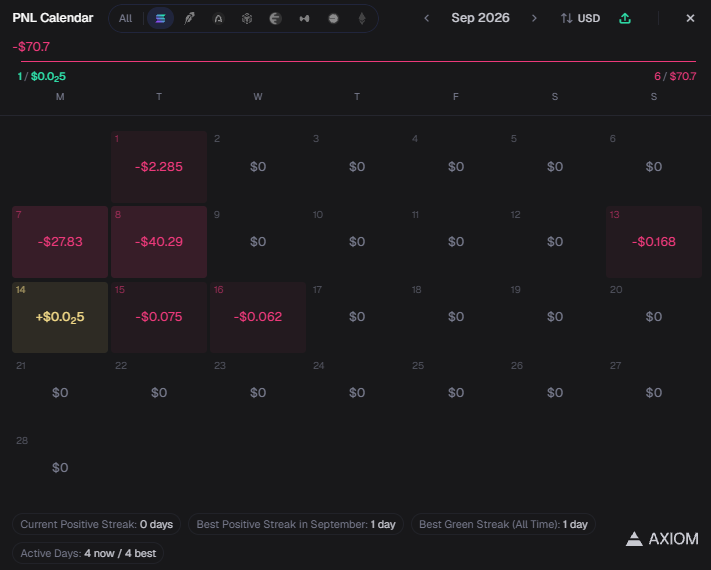The image size is (711, 570).
Task: Select the circled A chain filter icon
Action: pos(219,19)
